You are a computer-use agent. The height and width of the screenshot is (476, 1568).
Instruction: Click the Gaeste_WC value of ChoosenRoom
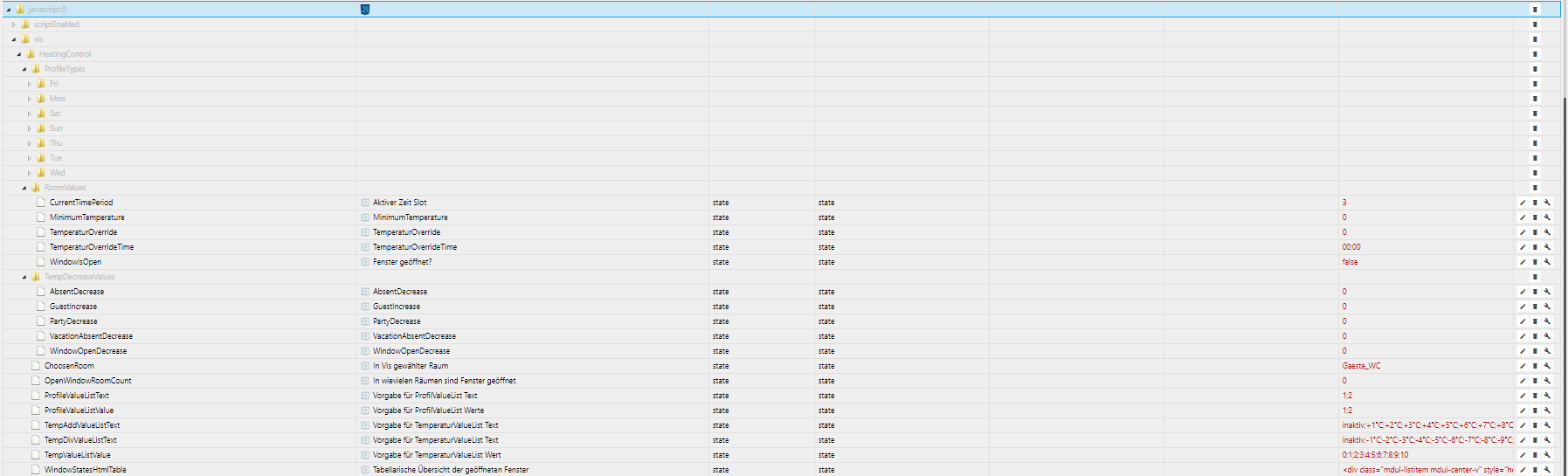point(1361,366)
